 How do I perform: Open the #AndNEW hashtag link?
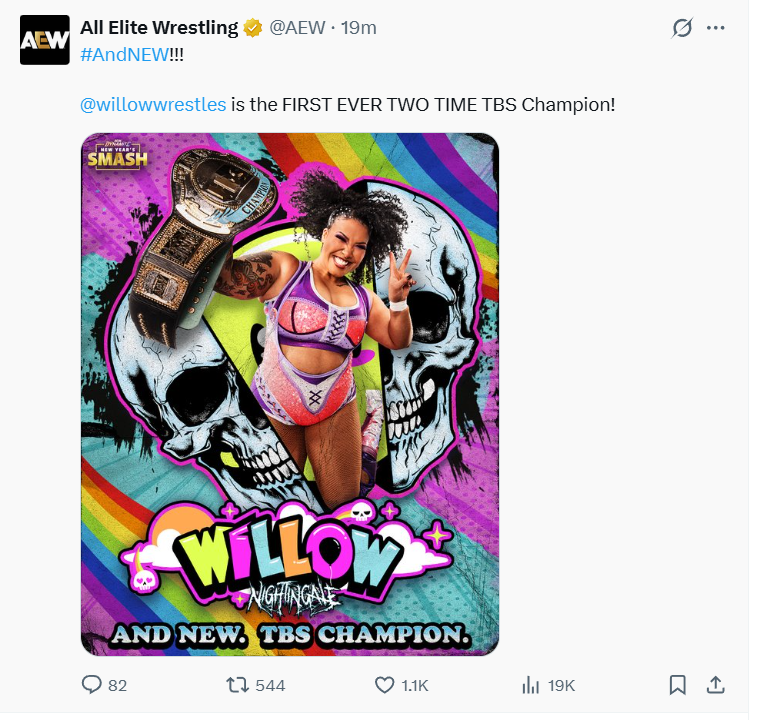pyautogui.click(x=125, y=54)
